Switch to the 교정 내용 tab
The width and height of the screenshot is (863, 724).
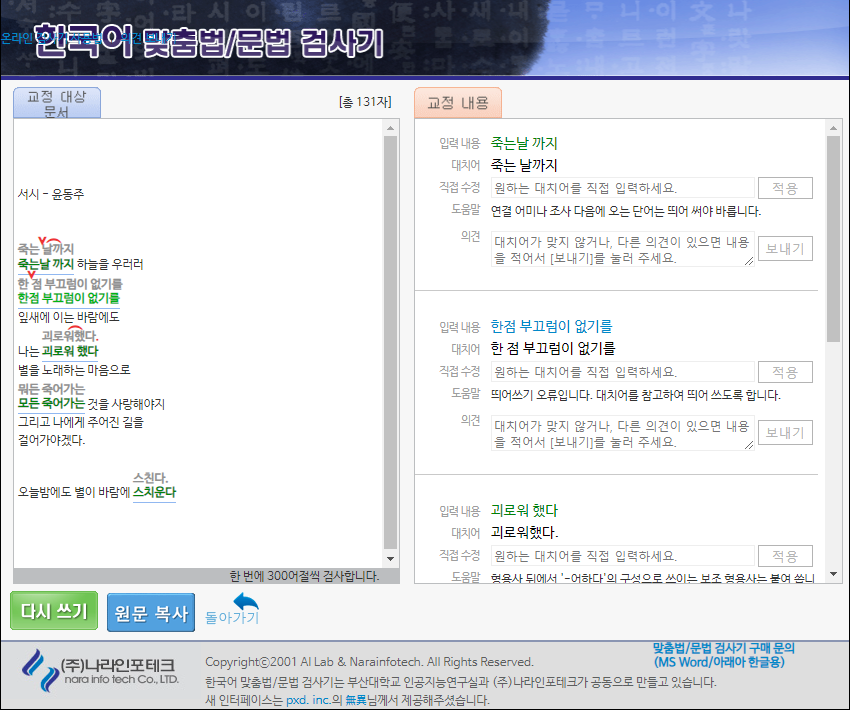(458, 102)
